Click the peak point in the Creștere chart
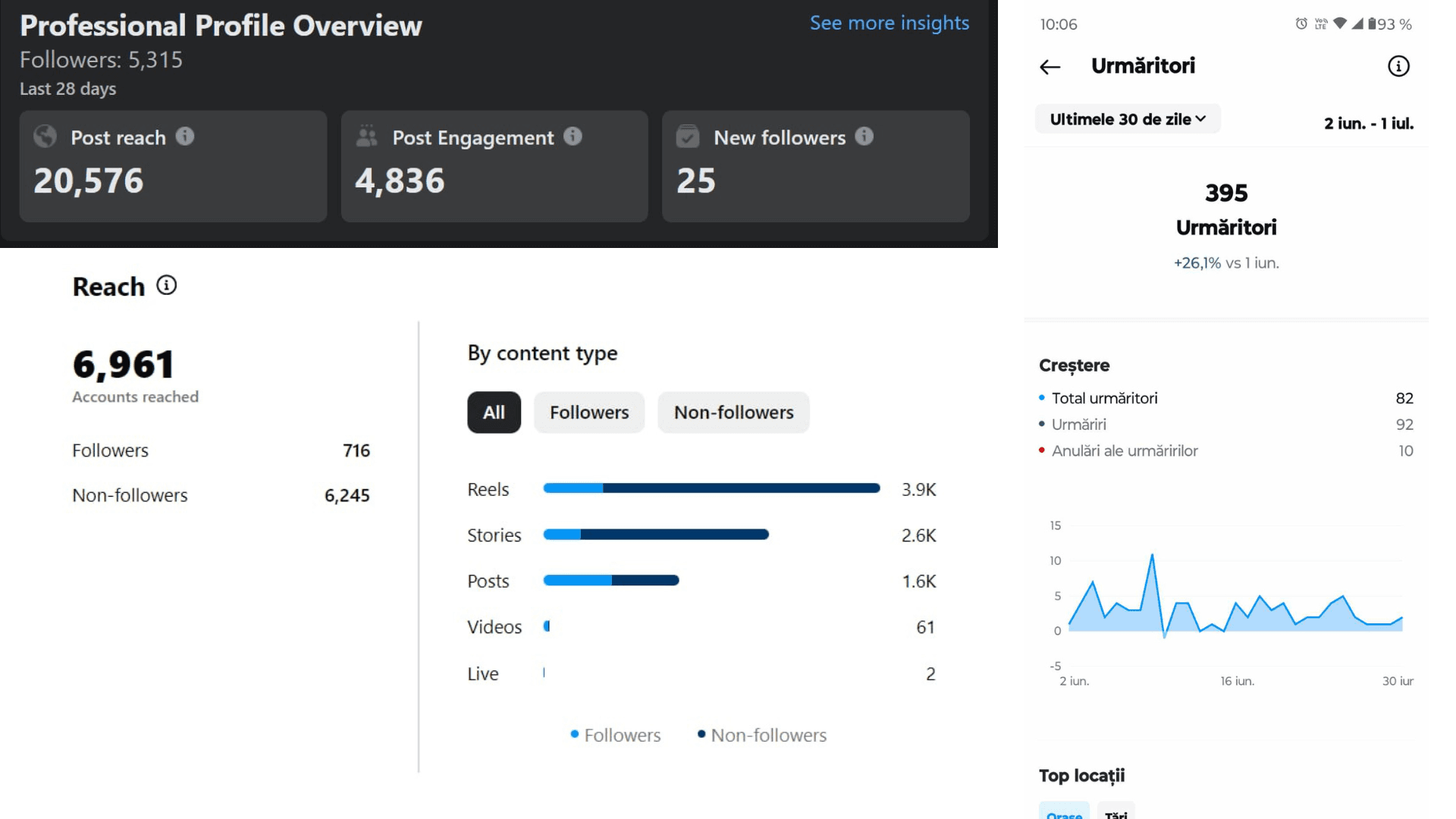1456x819 pixels. click(x=1152, y=555)
